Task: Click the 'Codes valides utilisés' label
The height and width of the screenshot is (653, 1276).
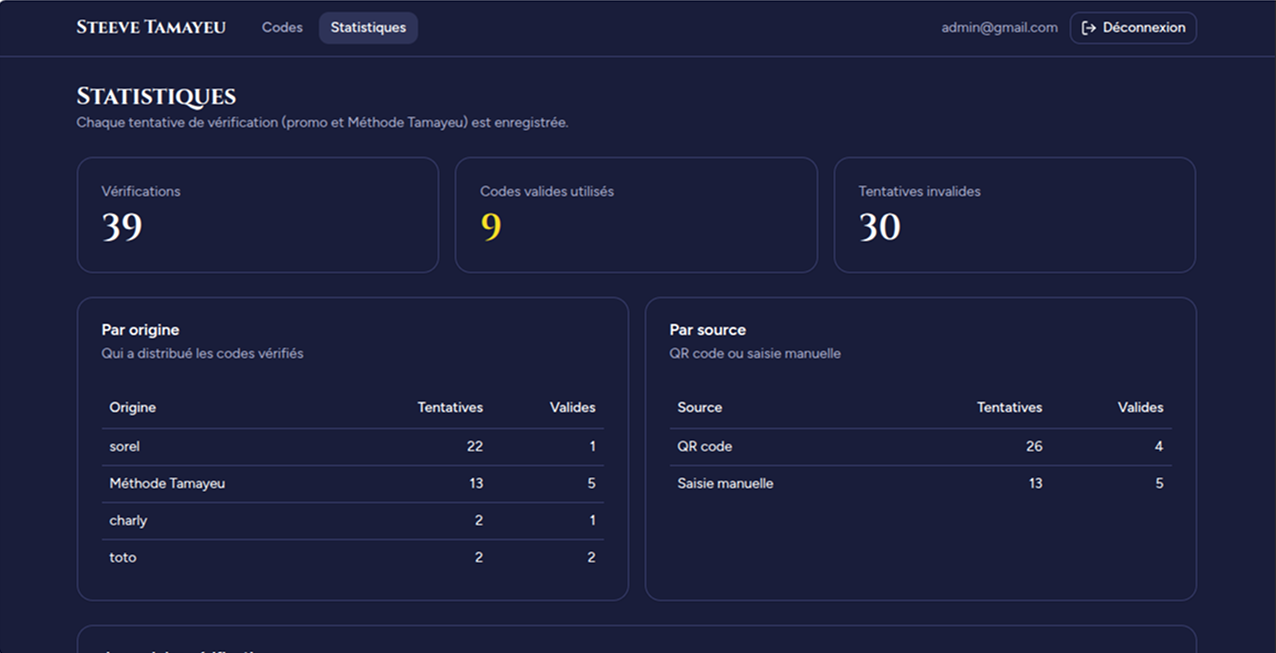Action: pyautogui.click(x=547, y=191)
